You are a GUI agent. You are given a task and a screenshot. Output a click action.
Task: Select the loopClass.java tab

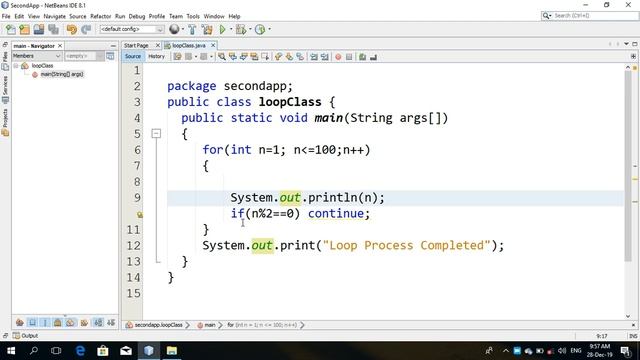click(189, 45)
